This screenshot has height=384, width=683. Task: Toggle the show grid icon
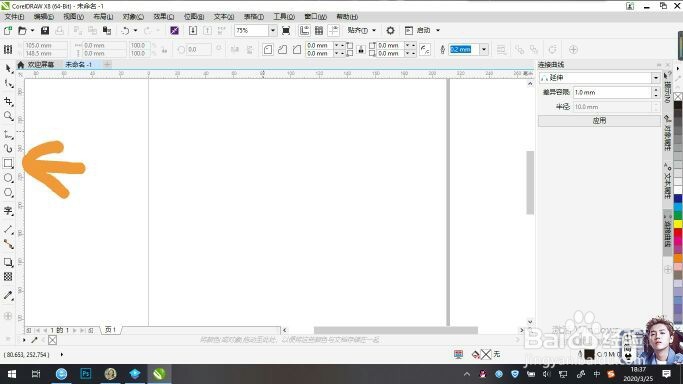tap(319, 30)
